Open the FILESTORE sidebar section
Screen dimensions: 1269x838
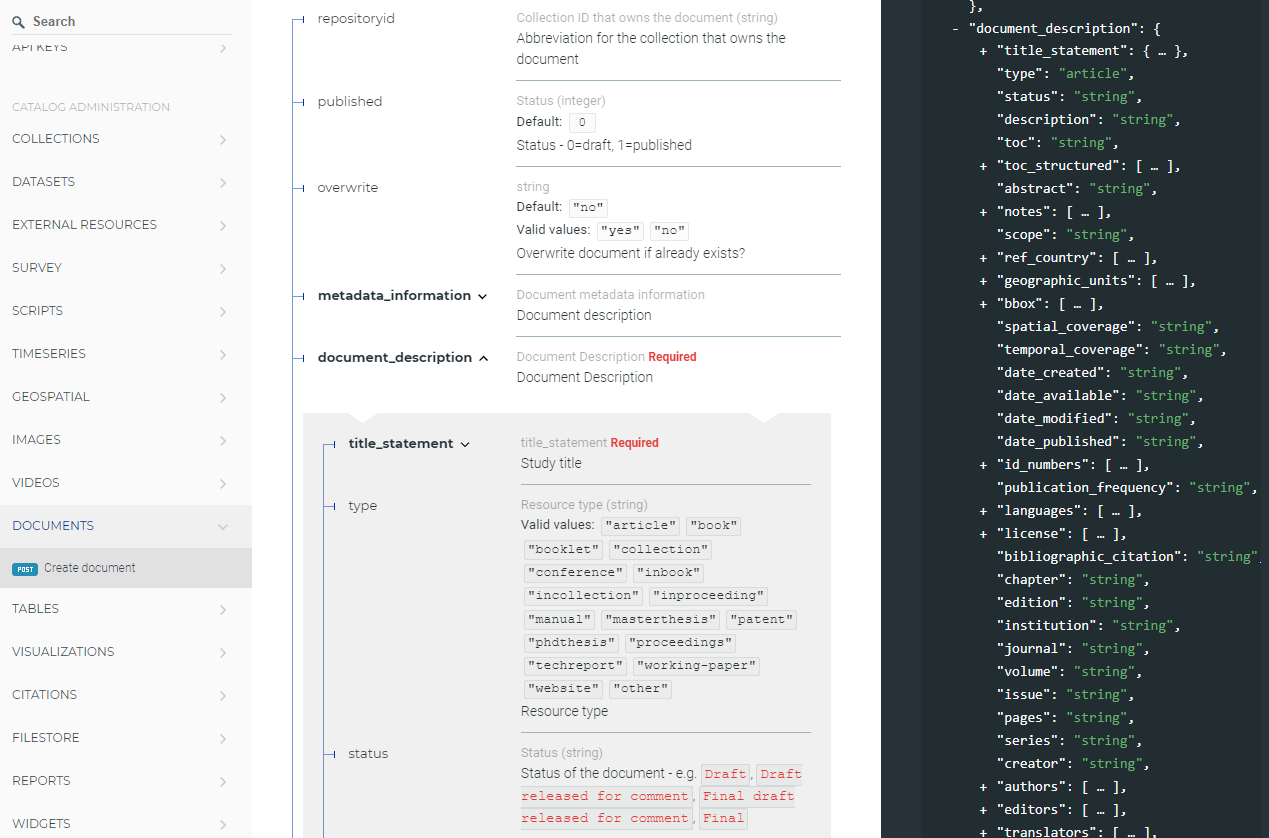point(126,738)
